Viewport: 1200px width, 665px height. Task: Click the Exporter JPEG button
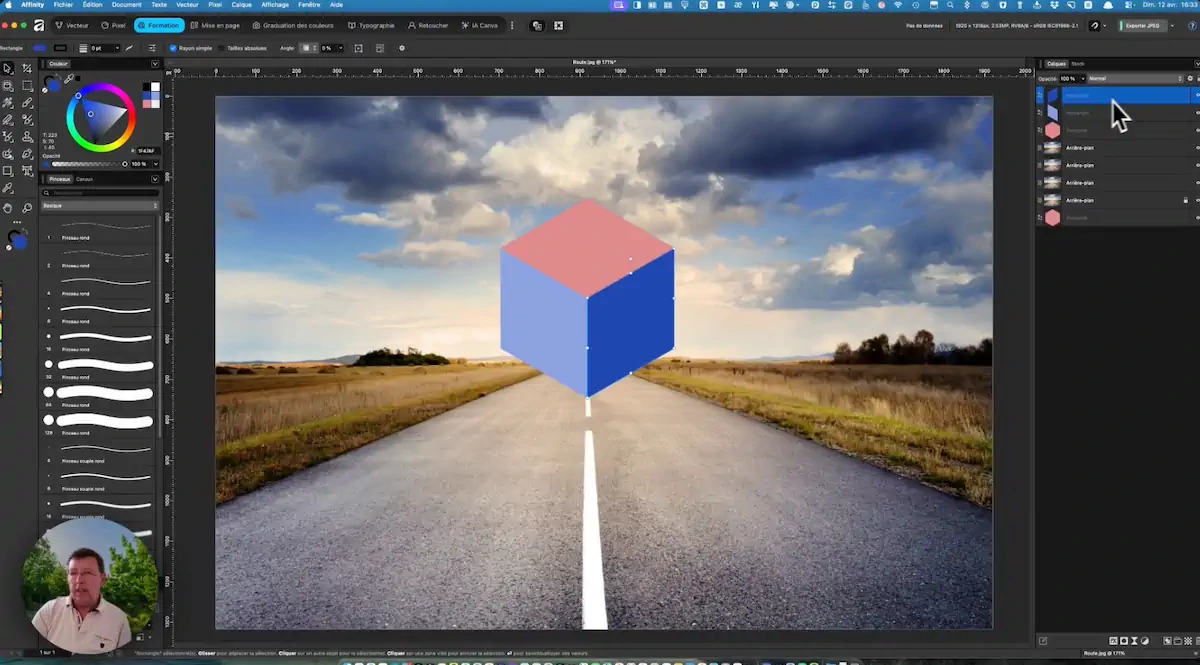tap(1142, 25)
